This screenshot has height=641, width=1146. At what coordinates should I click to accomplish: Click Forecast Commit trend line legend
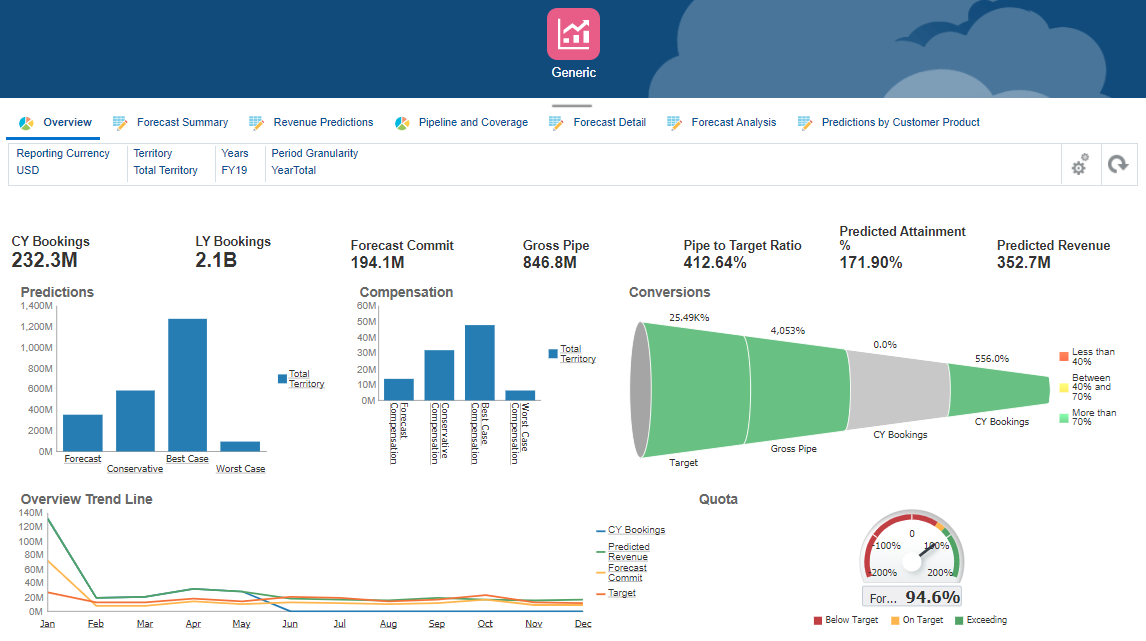click(627, 572)
